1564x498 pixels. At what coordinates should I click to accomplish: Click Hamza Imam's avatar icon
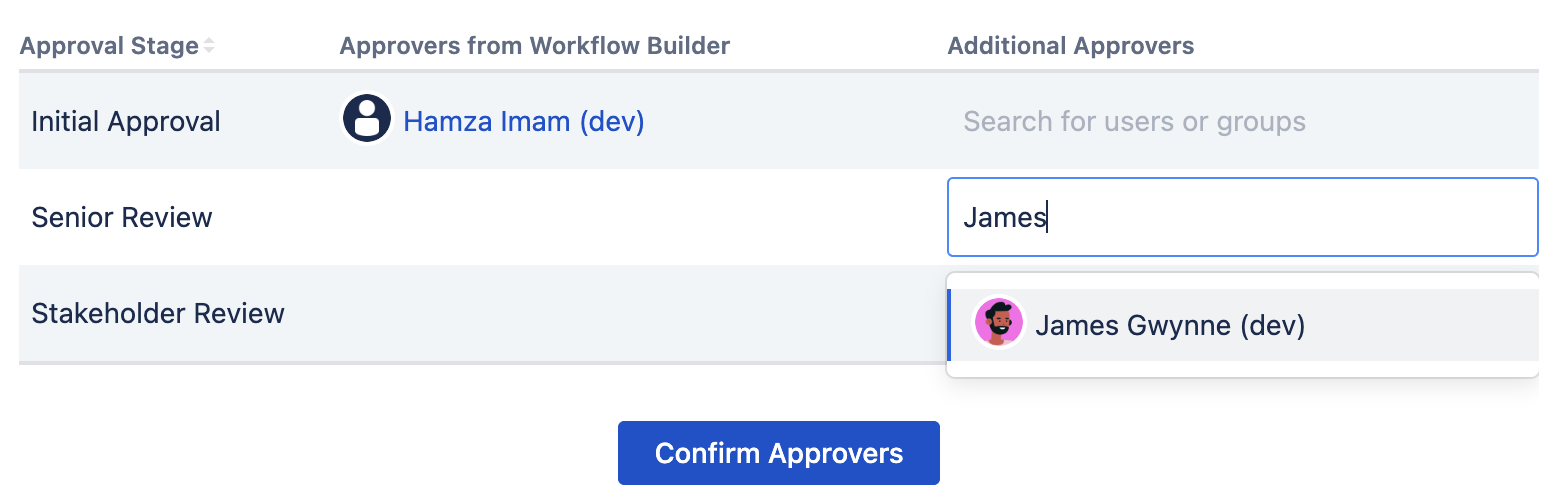click(367, 121)
